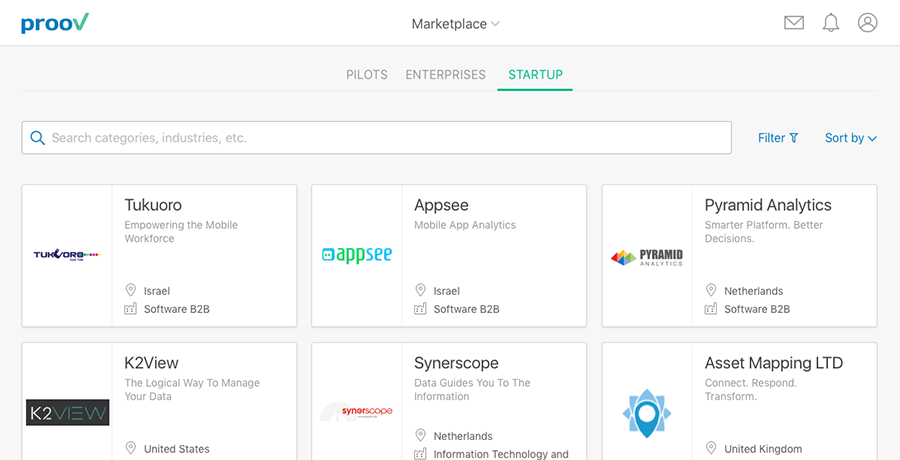Click 'Software B2B' in Pyramid Analytics card

[757, 310]
